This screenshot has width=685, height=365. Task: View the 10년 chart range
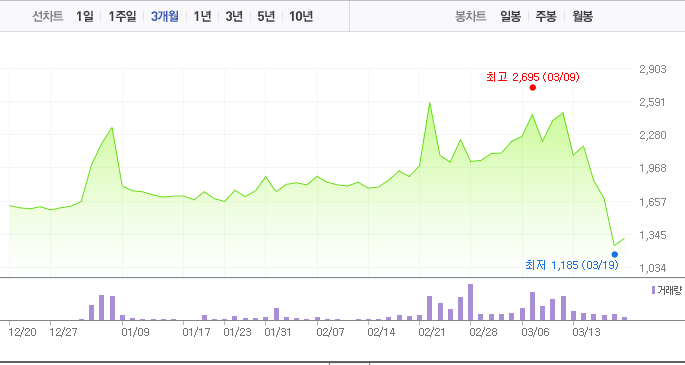click(x=301, y=17)
